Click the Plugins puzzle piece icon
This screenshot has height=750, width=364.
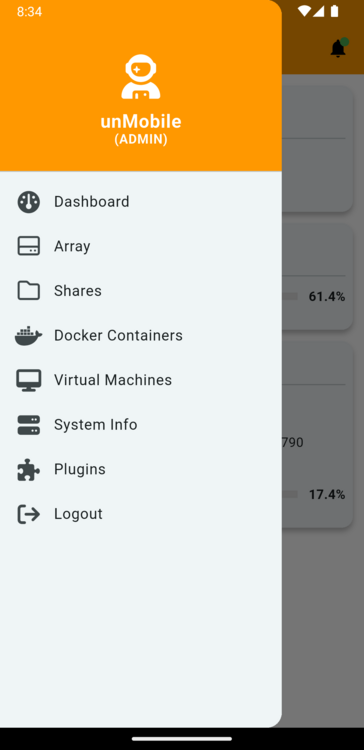point(29,469)
